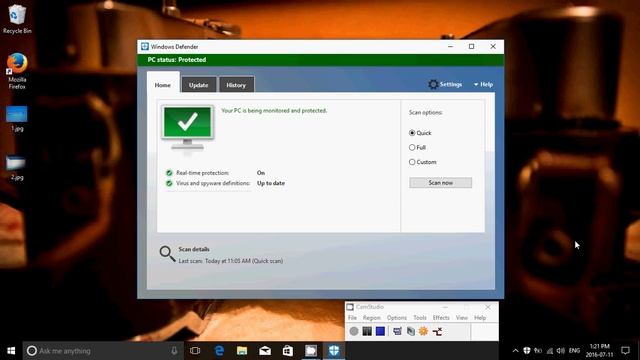Open the CamStudio View menu

(x=462, y=318)
